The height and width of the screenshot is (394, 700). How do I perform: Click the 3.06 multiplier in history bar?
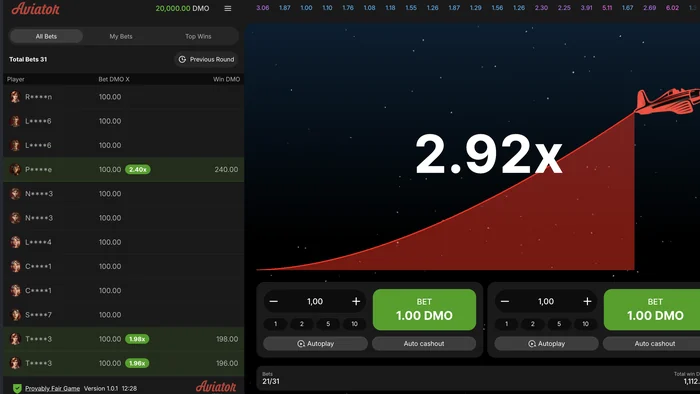(262, 8)
